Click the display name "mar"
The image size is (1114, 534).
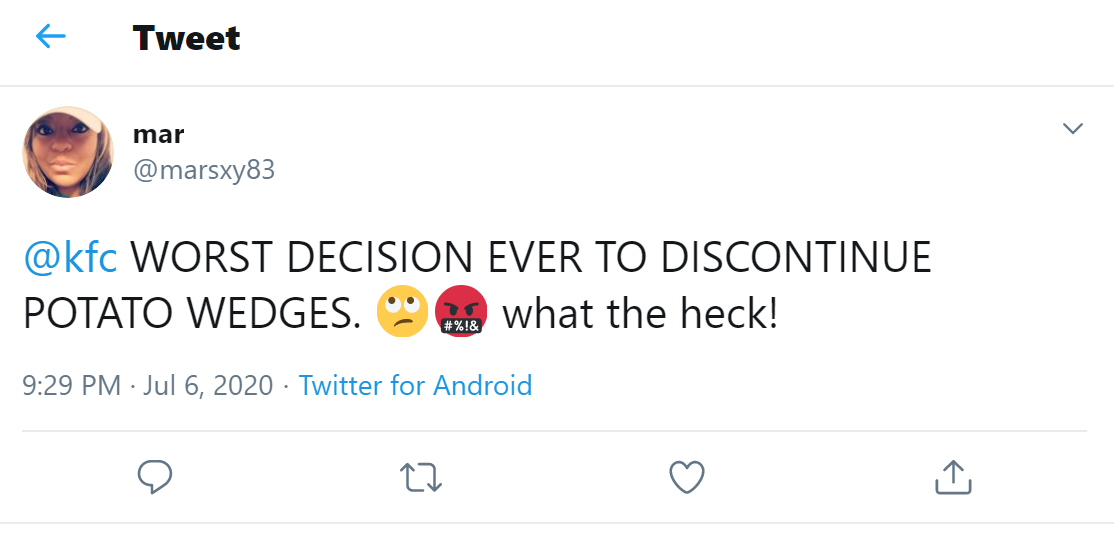click(158, 134)
